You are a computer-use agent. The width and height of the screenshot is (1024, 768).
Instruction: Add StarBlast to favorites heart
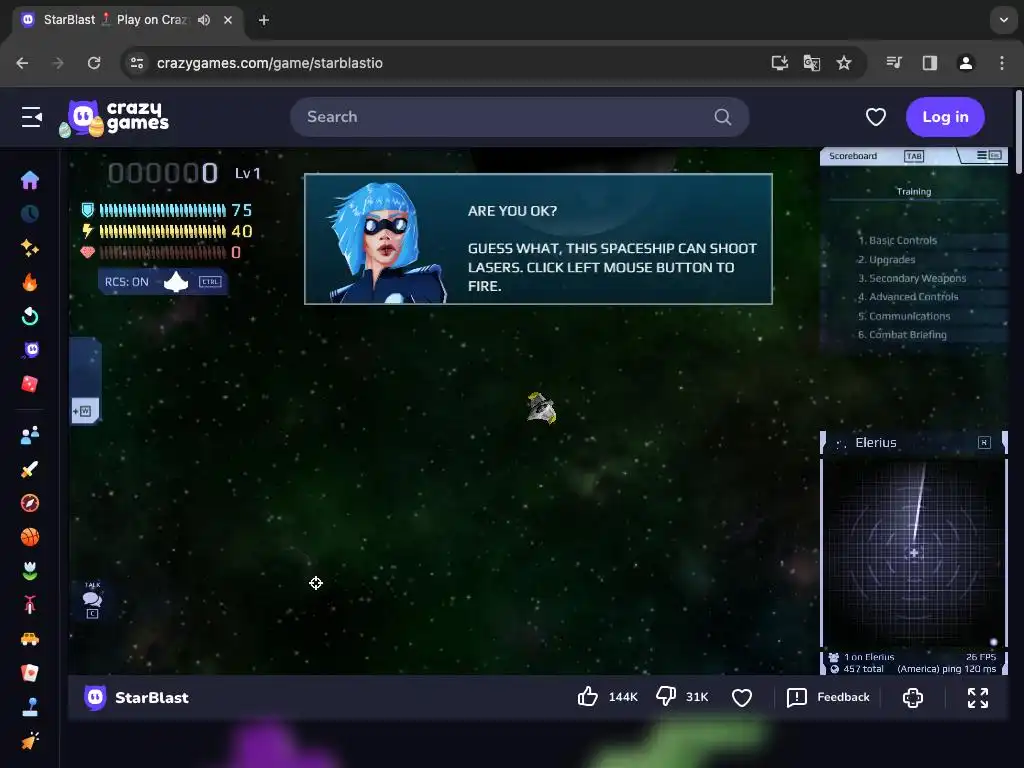742,697
